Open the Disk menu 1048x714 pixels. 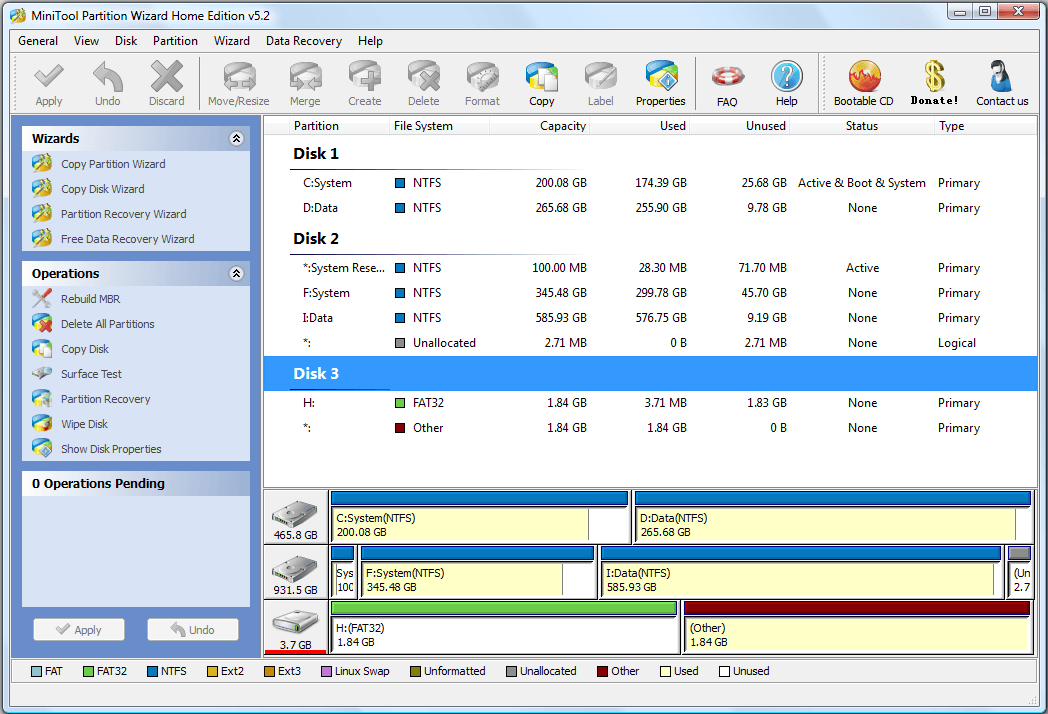(x=126, y=41)
